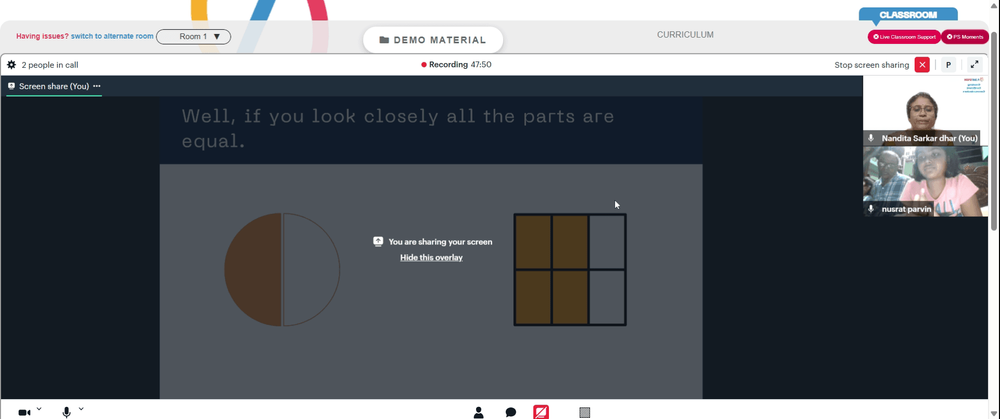This screenshot has width=1000, height=419.
Task: Click 'You are sharing your screen' text
Action: pos(440,242)
